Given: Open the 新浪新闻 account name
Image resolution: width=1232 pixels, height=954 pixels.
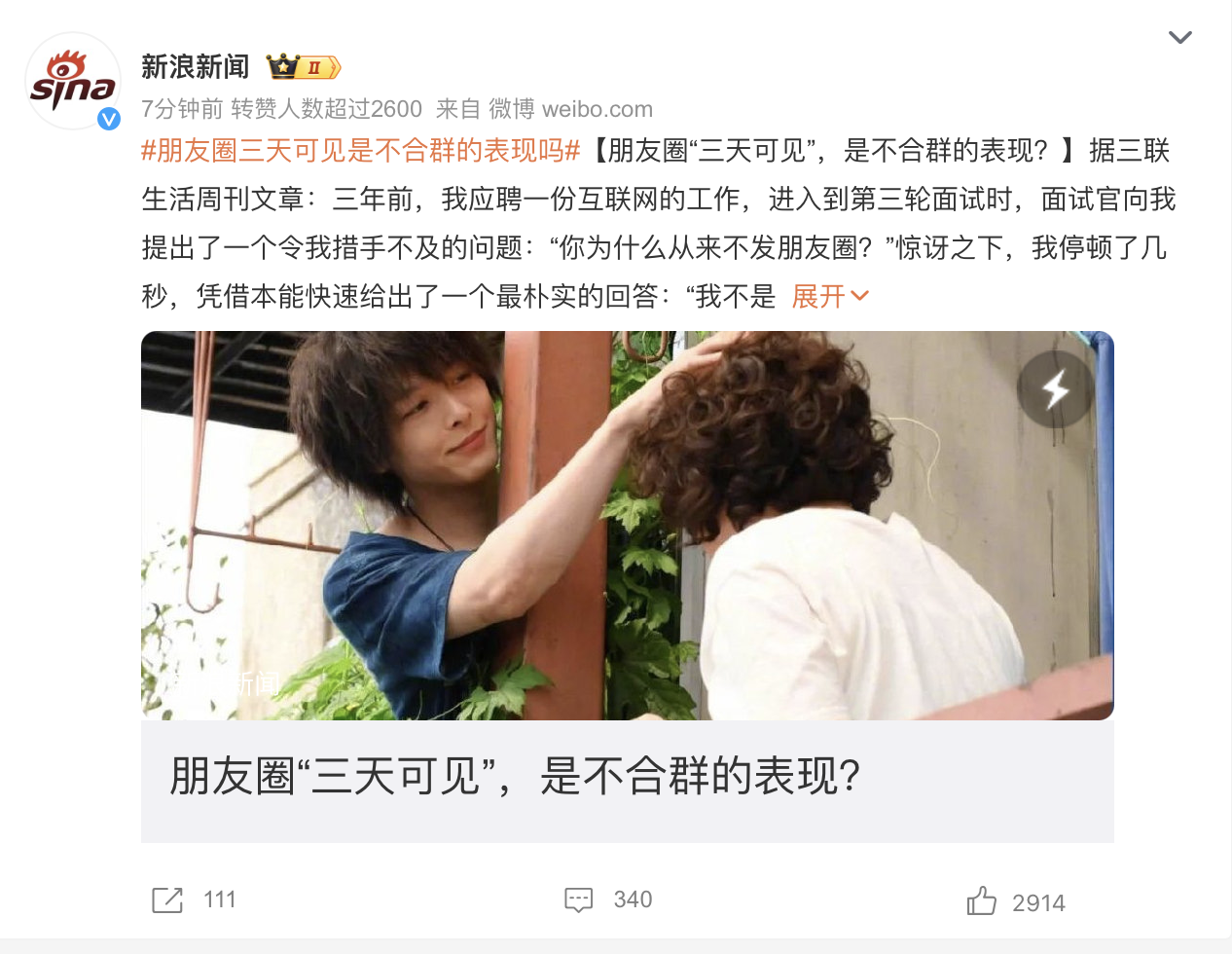Looking at the screenshot, I should coord(196,66).
